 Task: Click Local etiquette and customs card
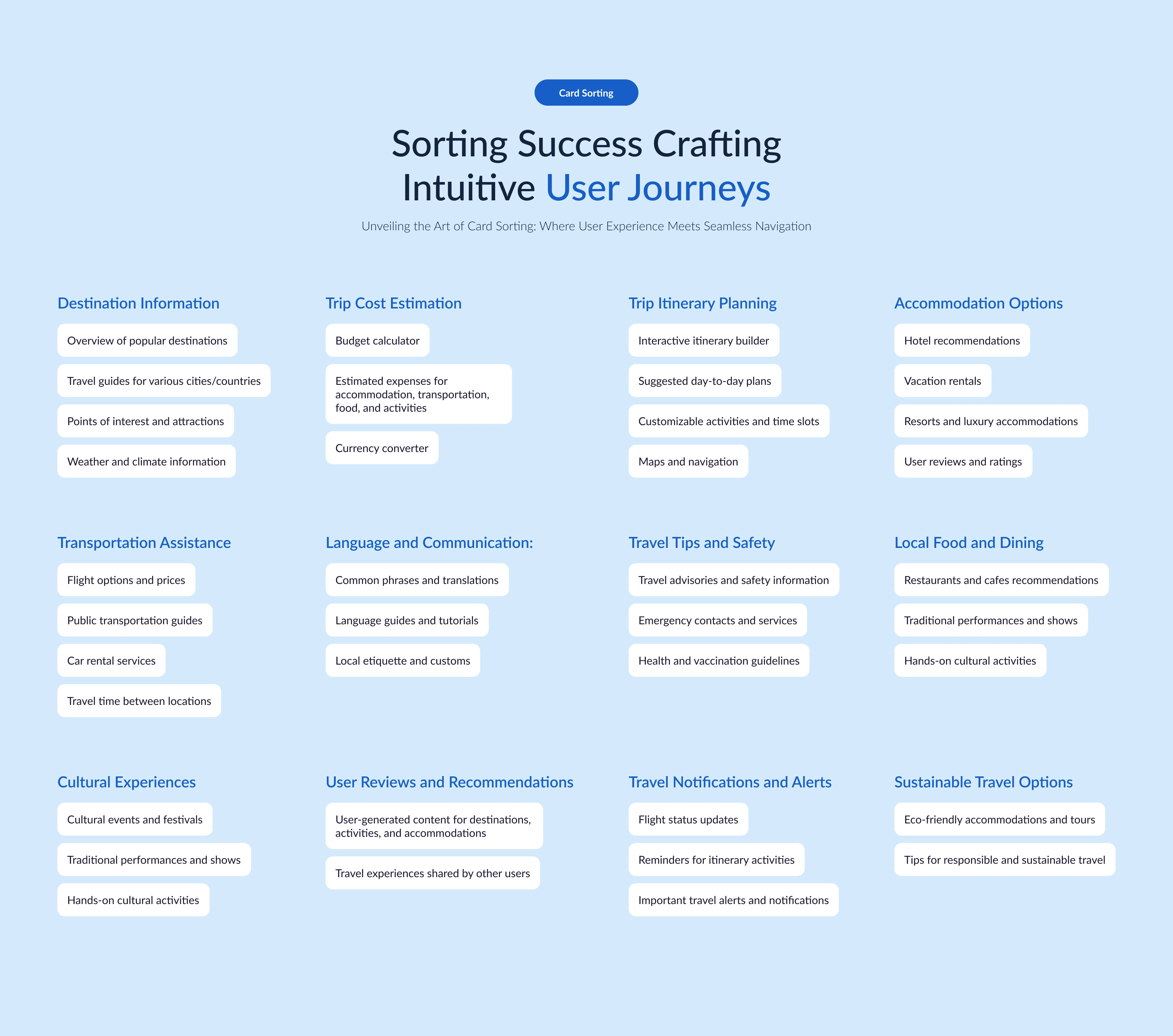[402, 661]
